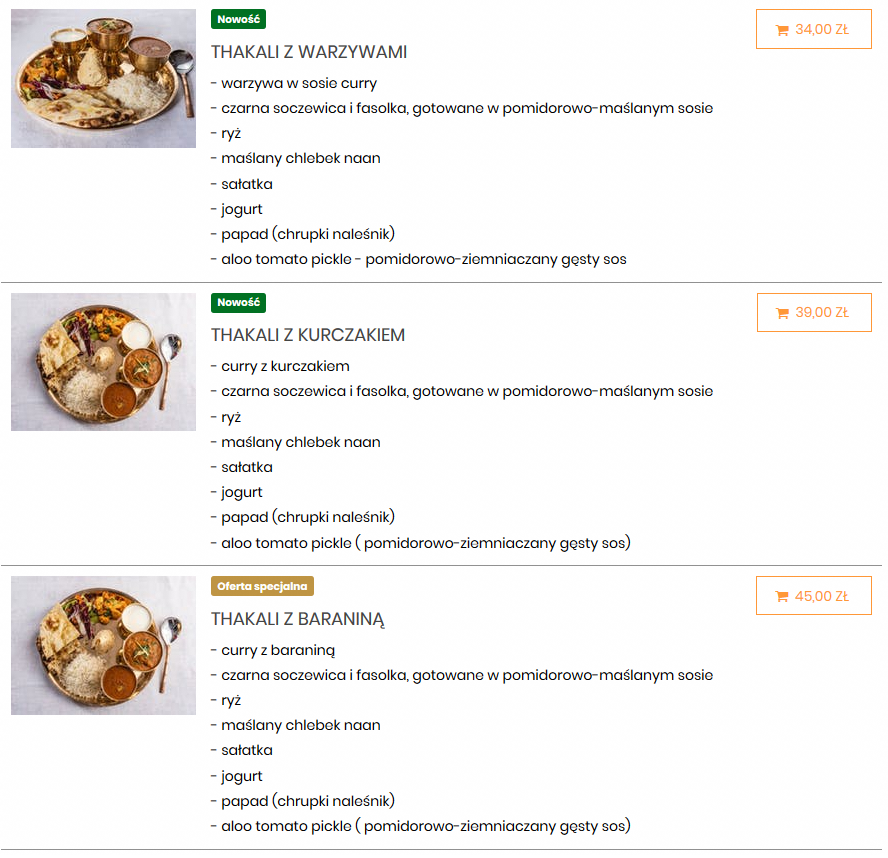Click cart icon on 45,00 zł button
This screenshot has width=888, height=858.
coord(782,597)
